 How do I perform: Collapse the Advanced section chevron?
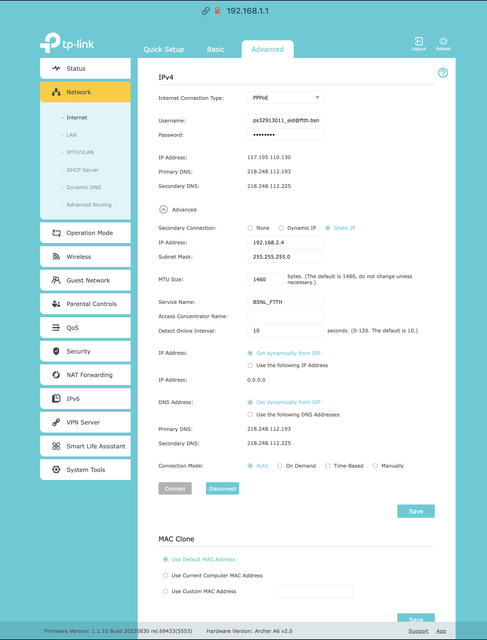[163, 209]
